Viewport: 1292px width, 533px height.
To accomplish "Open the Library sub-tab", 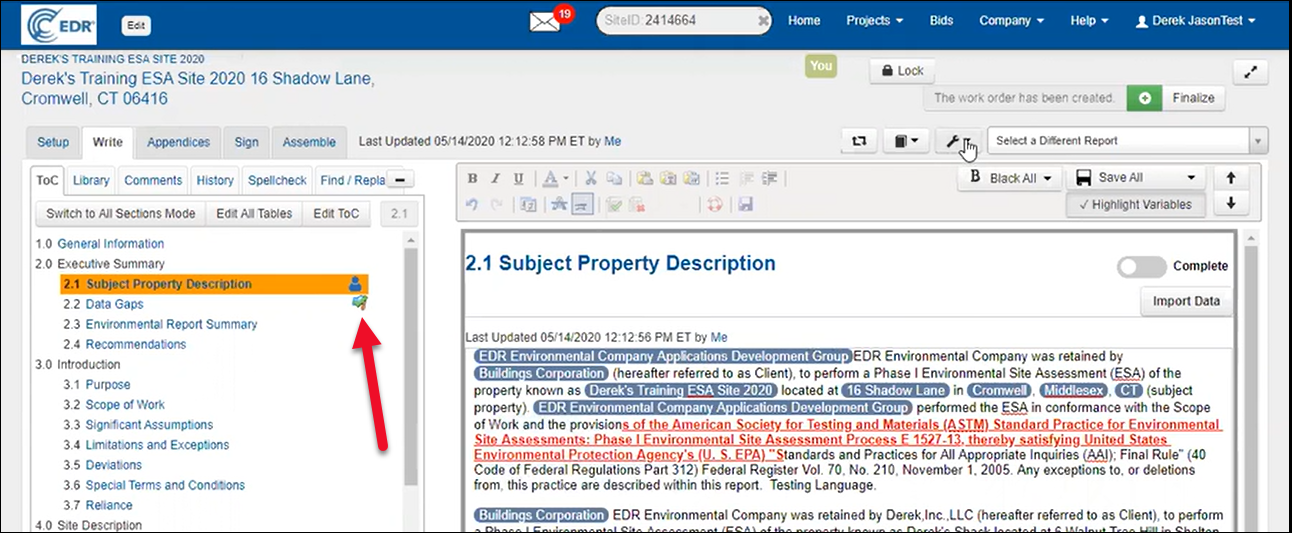I will (91, 180).
